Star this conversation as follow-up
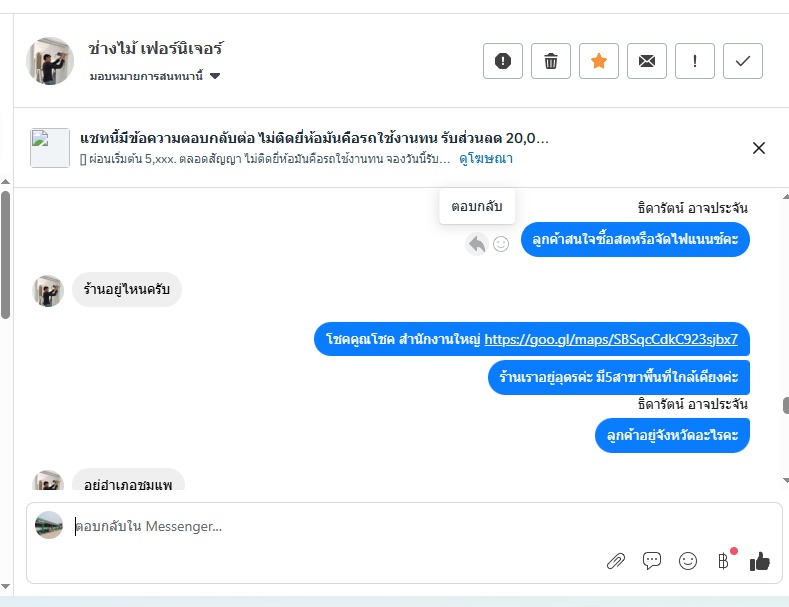This screenshot has width=789, height=607. click(x=599, y=61)
